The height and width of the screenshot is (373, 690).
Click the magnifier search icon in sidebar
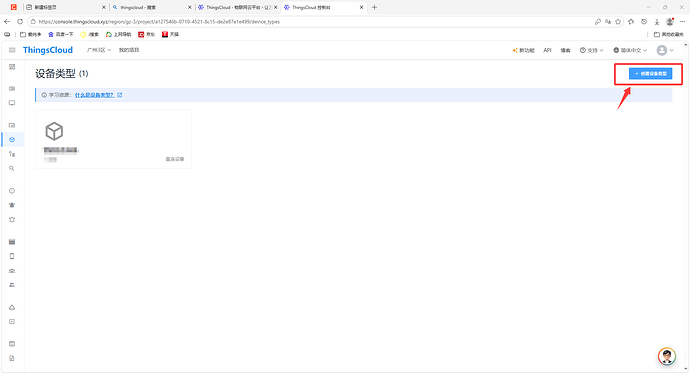coord(12,168)
